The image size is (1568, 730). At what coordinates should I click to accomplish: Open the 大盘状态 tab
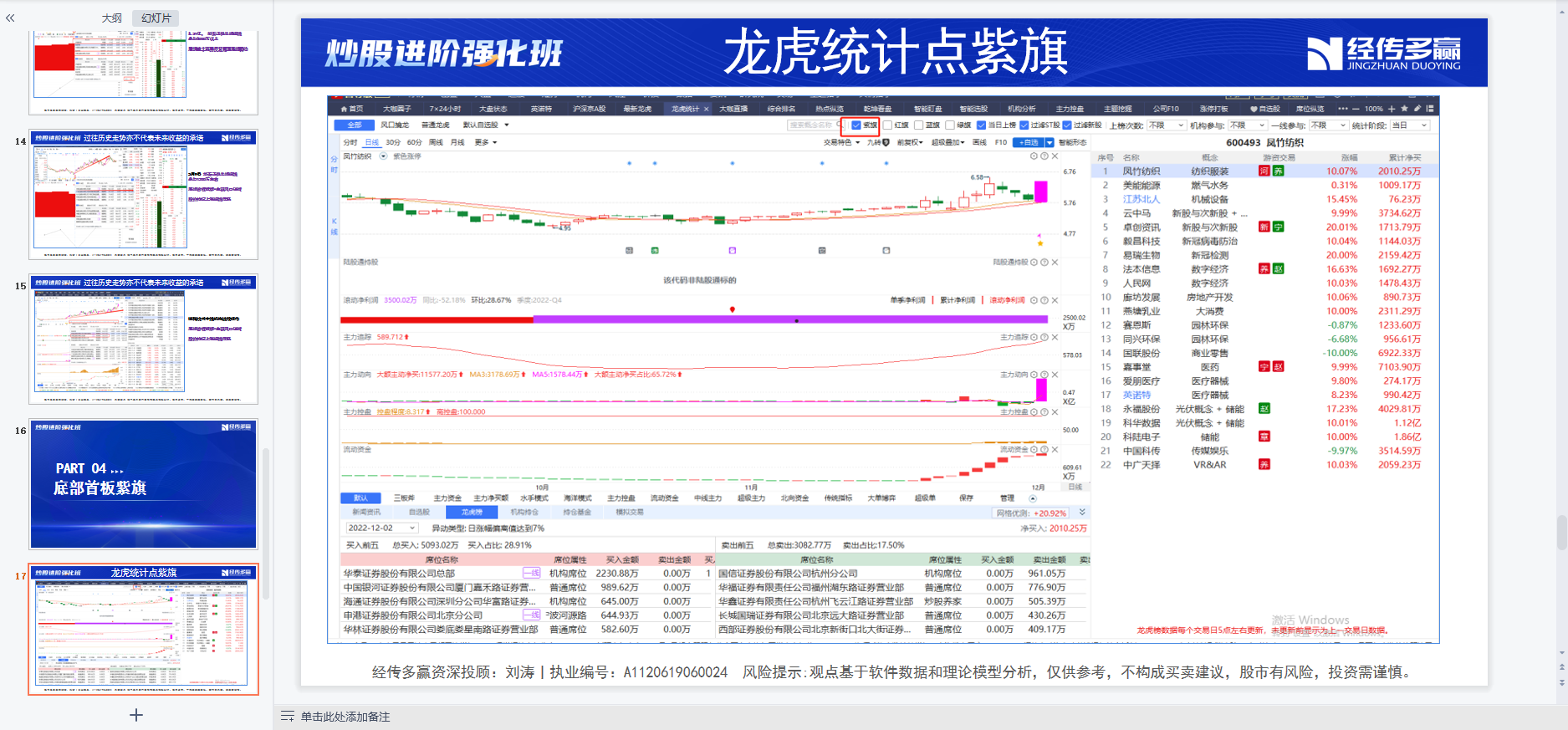(493, 109)
